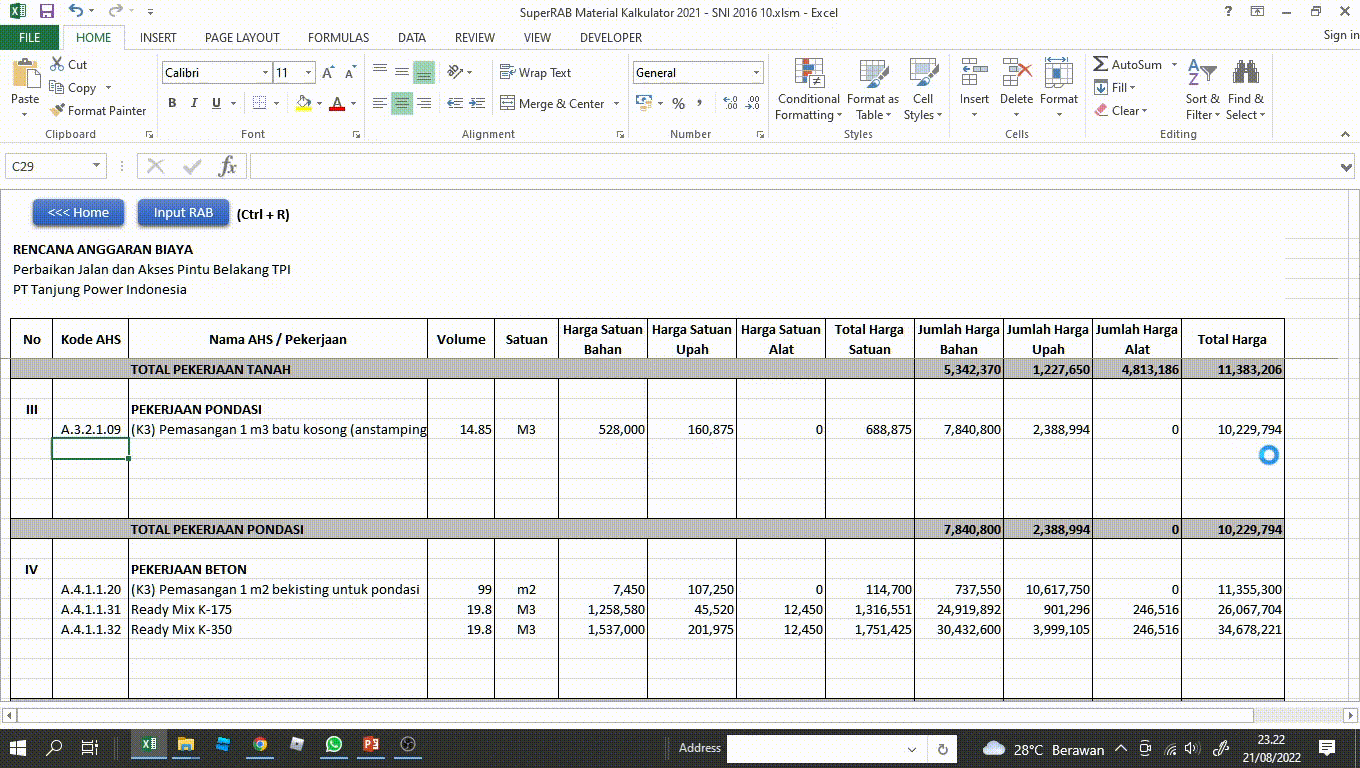Open Conditional Formatting icon menu

(808, 75)
